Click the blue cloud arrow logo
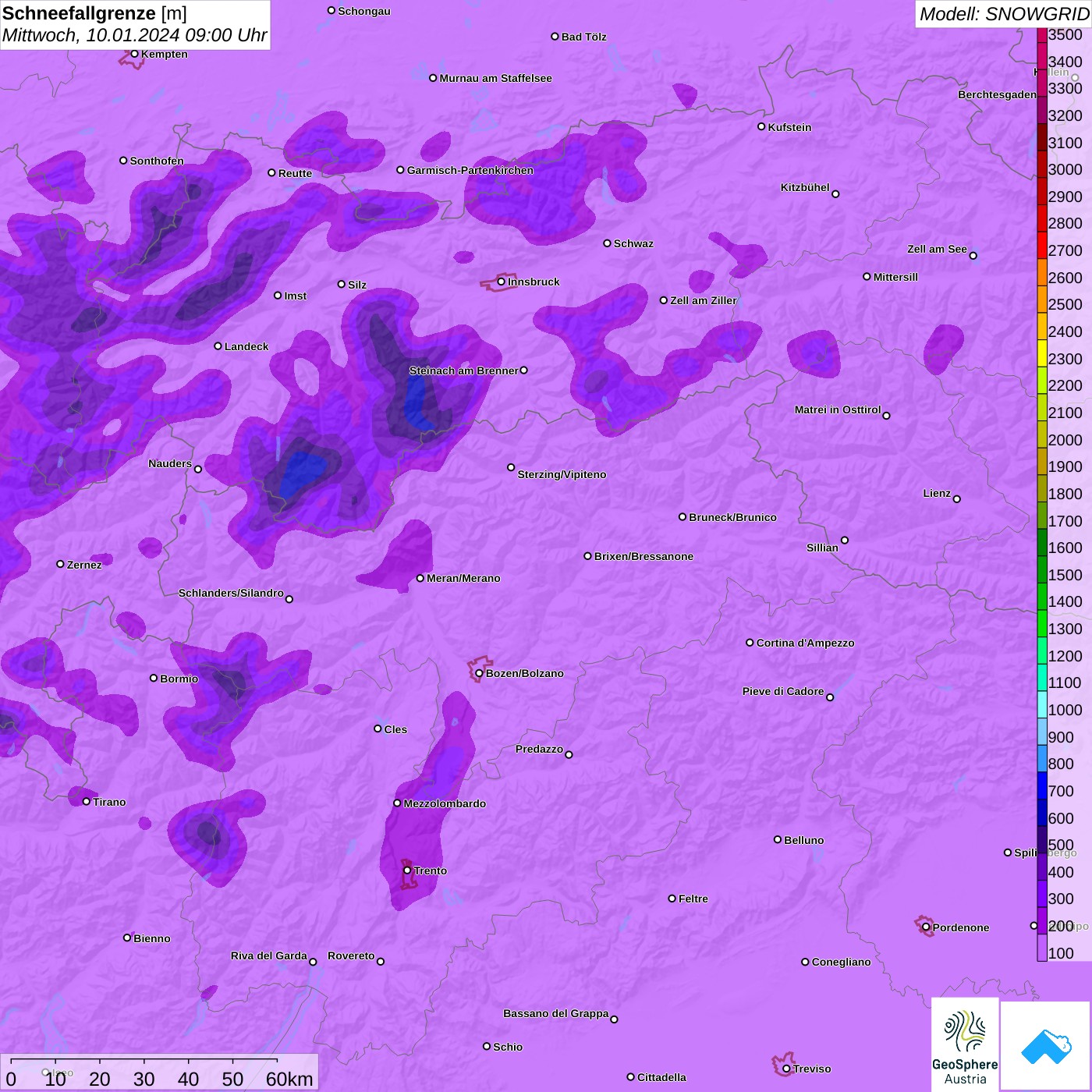The image size is (1092, 1092). pos(1045,1046)
